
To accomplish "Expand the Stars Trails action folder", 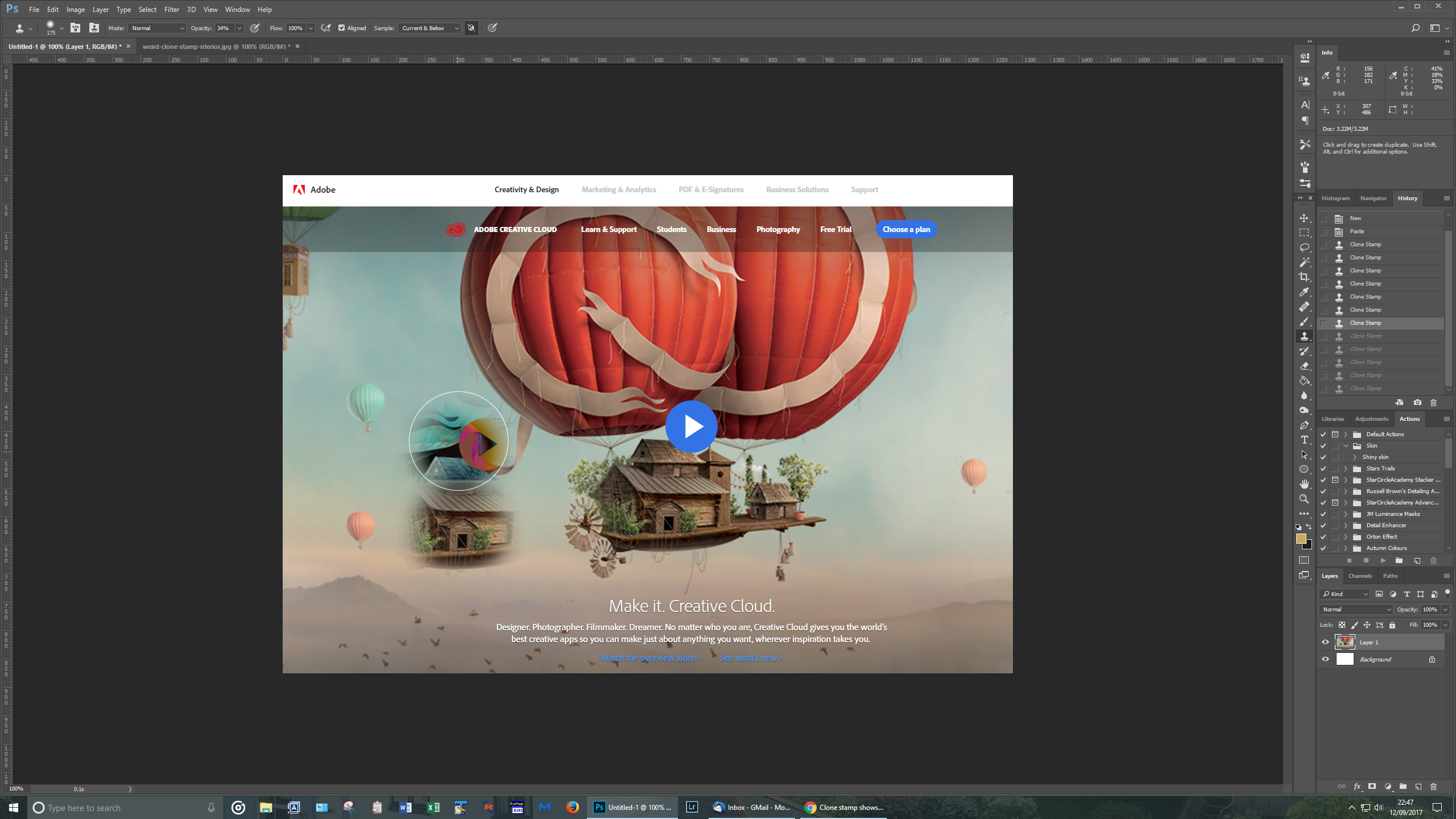I will point(1346,469).
